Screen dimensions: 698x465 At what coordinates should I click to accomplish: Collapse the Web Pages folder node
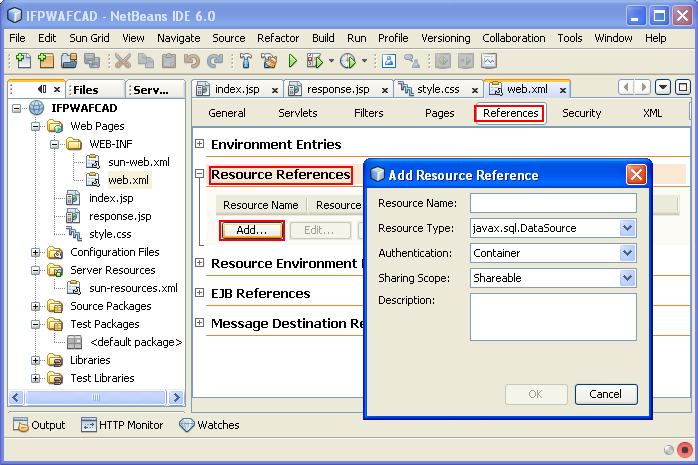click(x=36, y=126)
